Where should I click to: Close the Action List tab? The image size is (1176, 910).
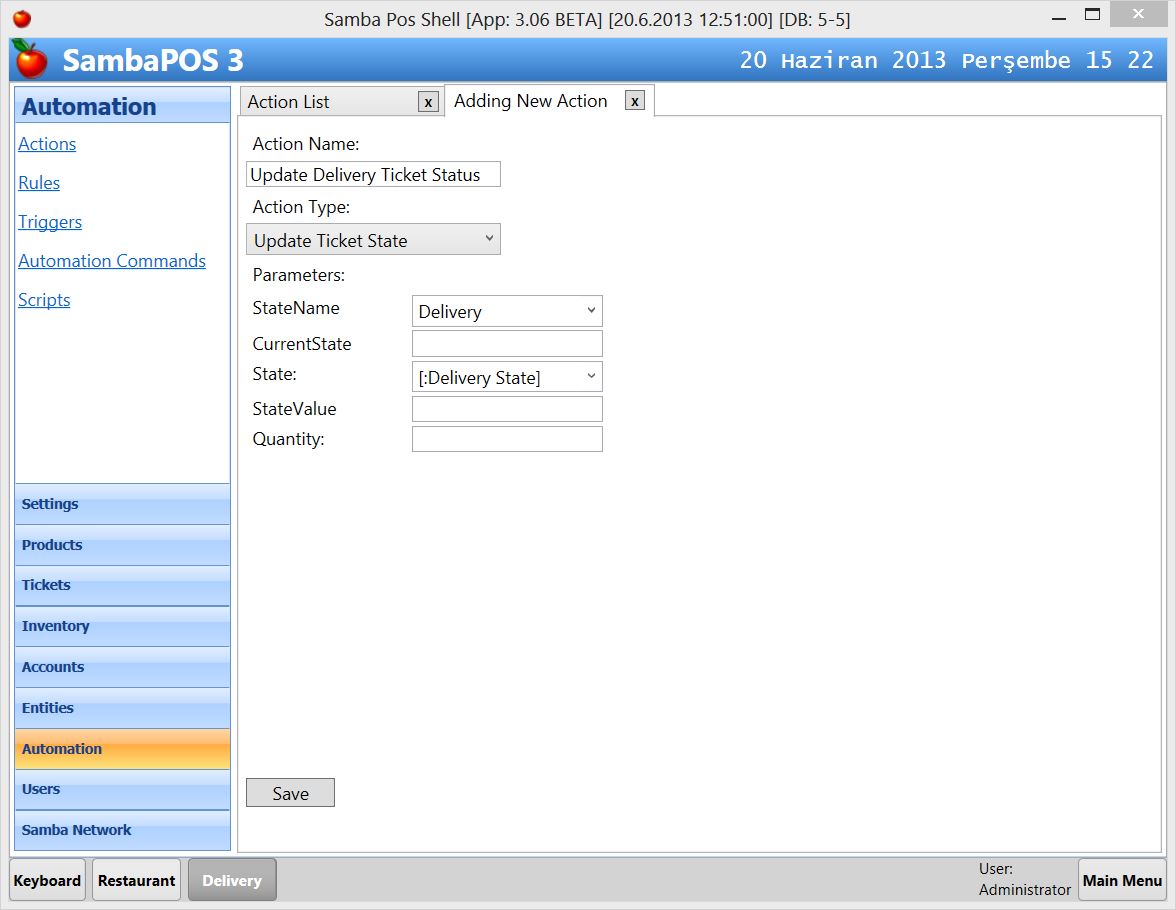coord(428,102)
